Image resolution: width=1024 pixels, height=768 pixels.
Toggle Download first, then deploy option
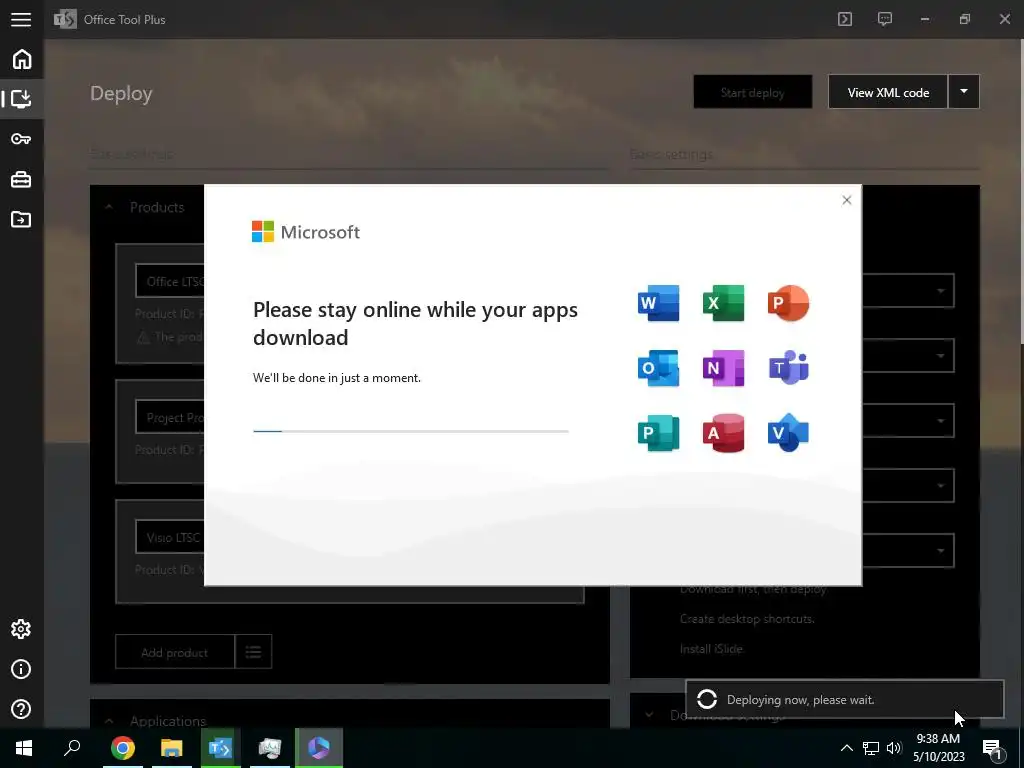pyautogui.click(x=754, y=590)
